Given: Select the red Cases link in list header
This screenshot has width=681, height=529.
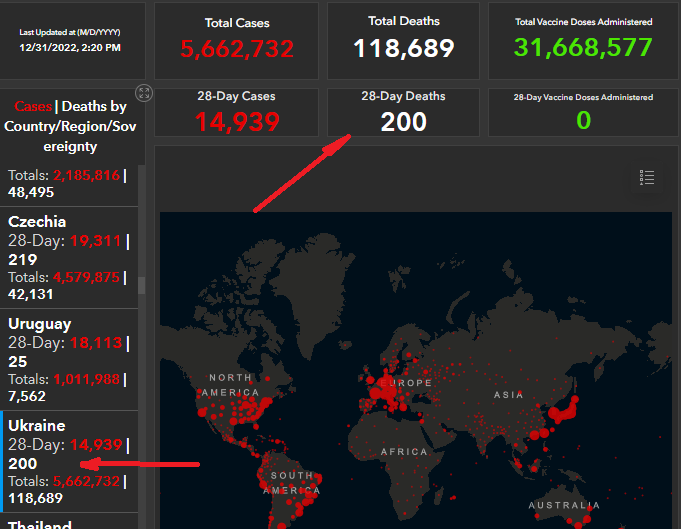Looking at the screenshot, I should [33, 106].
